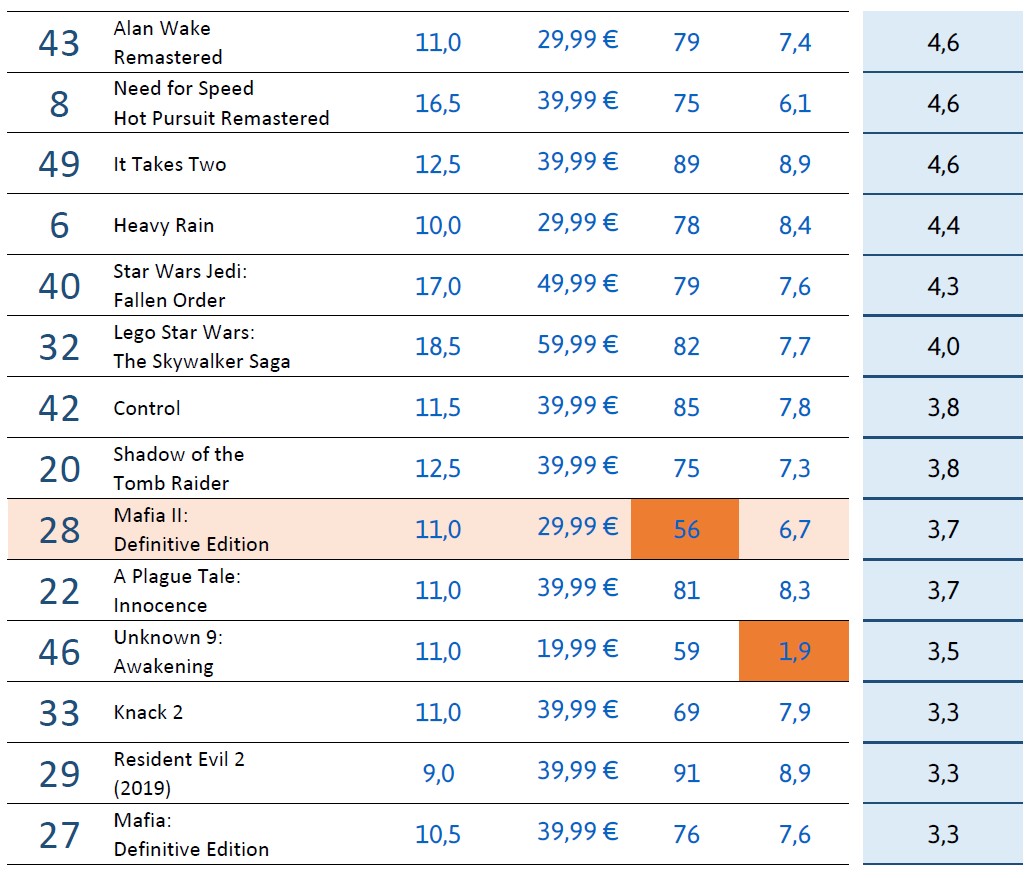The width and height of the screenshot is (1031, 878).
Task: Select the Mafia II: Definitive Edition title
Action: (x=191, y=529)
